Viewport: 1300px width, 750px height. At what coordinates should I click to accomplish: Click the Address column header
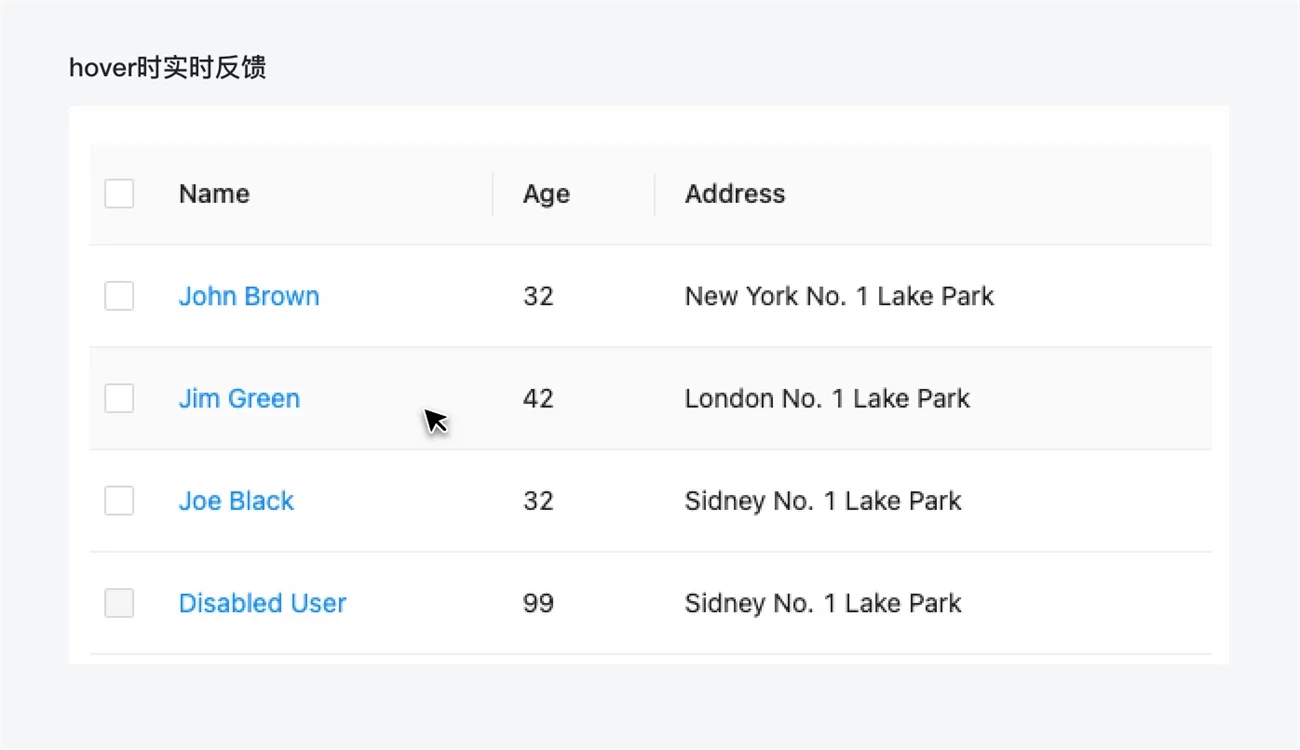point(735,194)
